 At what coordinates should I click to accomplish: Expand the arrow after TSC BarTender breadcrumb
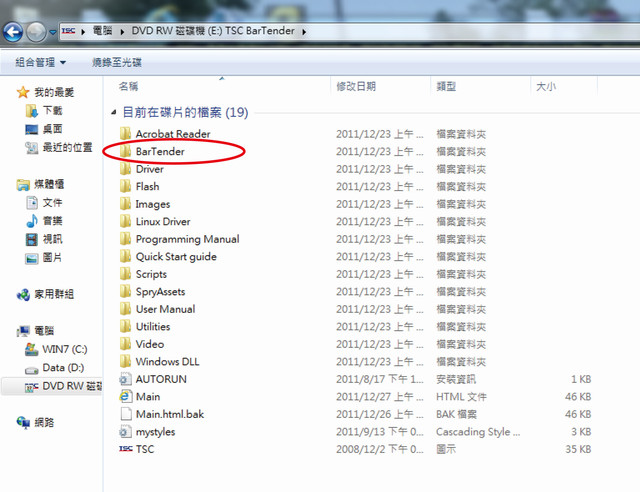click(x=304, y=31)
